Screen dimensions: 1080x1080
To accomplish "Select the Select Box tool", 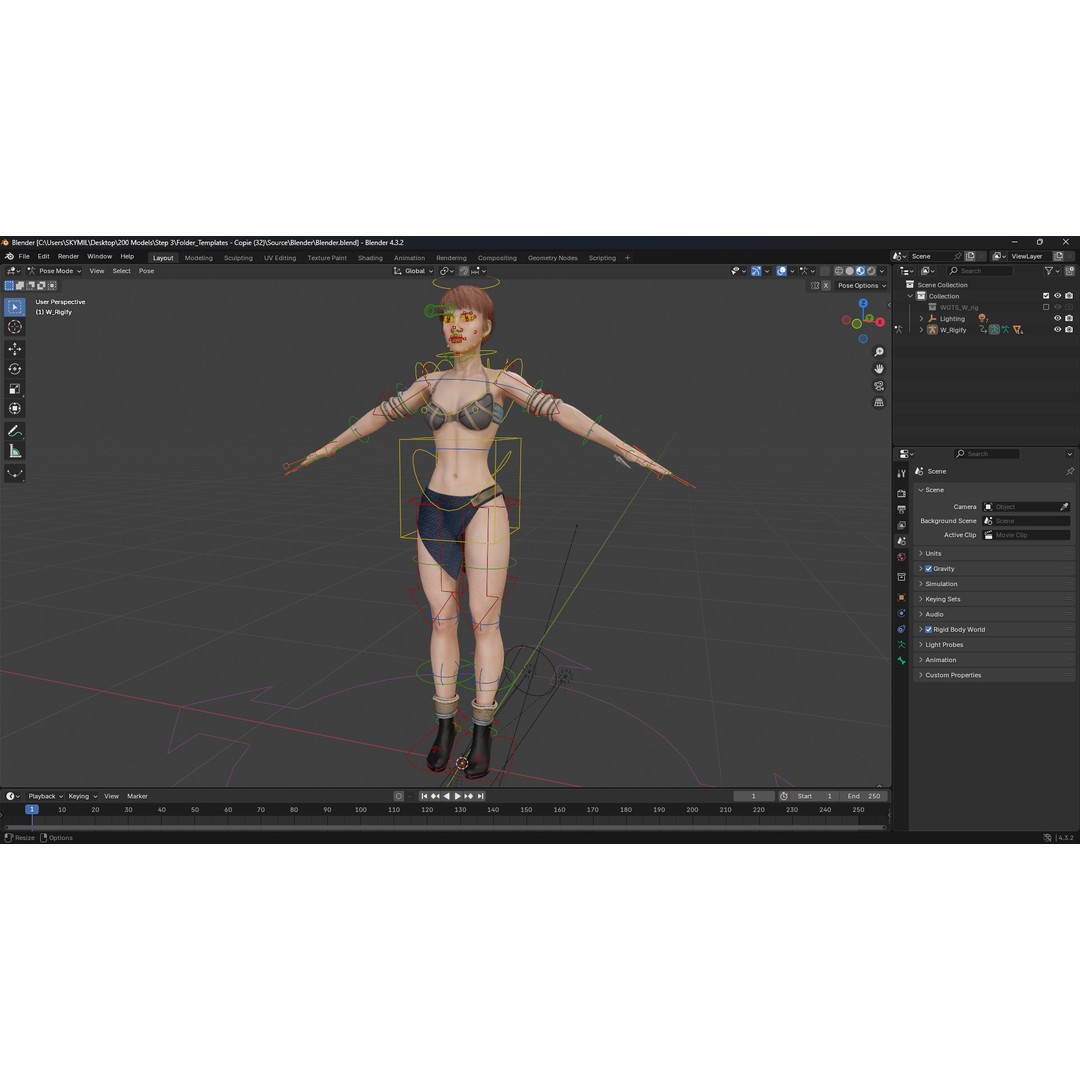I will pos(14,307).
